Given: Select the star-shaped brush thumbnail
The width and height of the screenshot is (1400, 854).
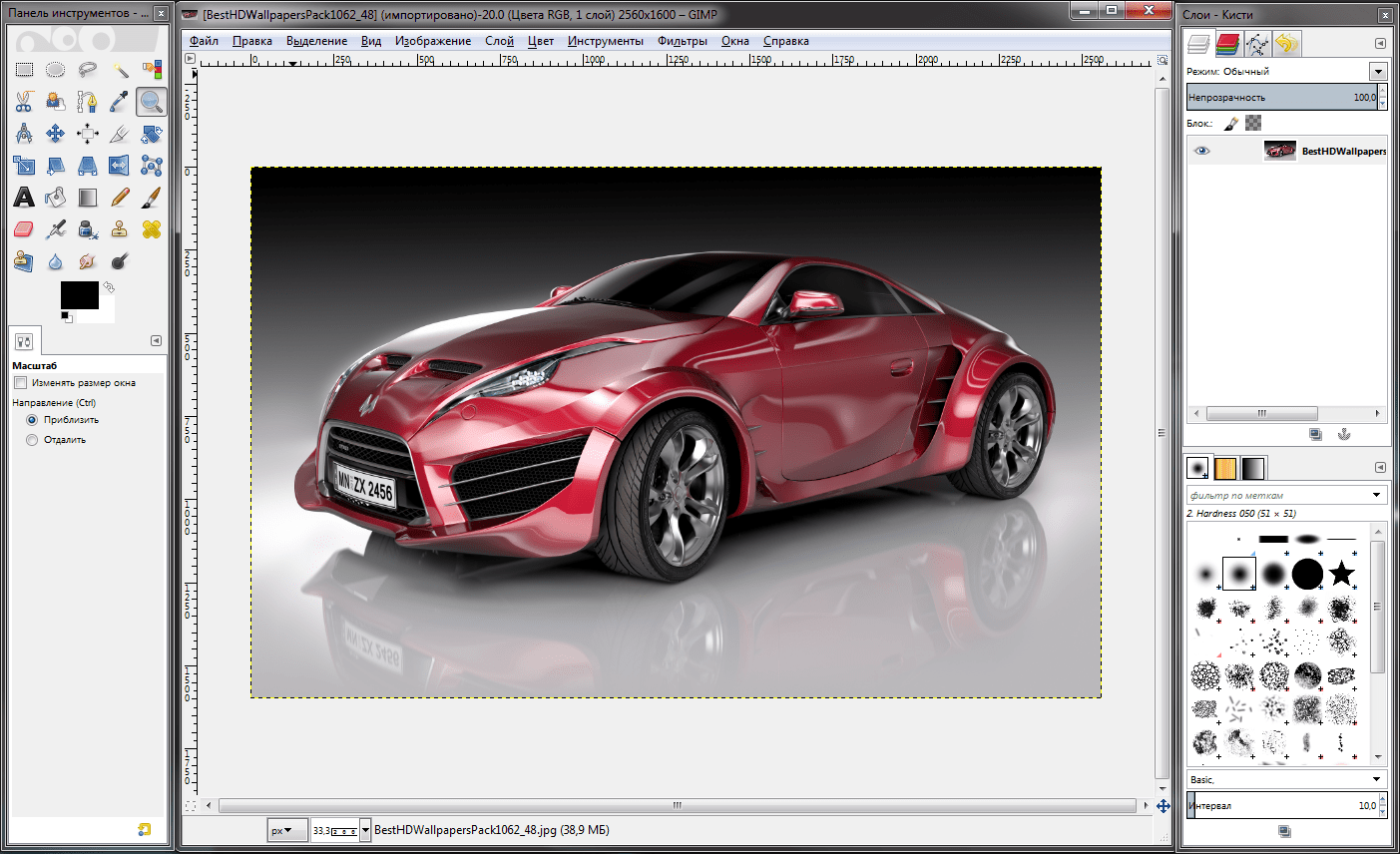Looking at the screenshot, I should point(1342,574).
